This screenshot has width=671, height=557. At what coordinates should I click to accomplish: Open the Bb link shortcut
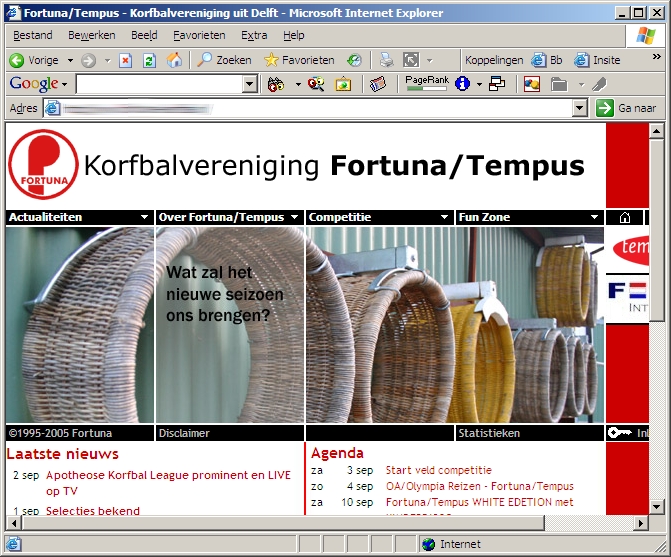546,60
